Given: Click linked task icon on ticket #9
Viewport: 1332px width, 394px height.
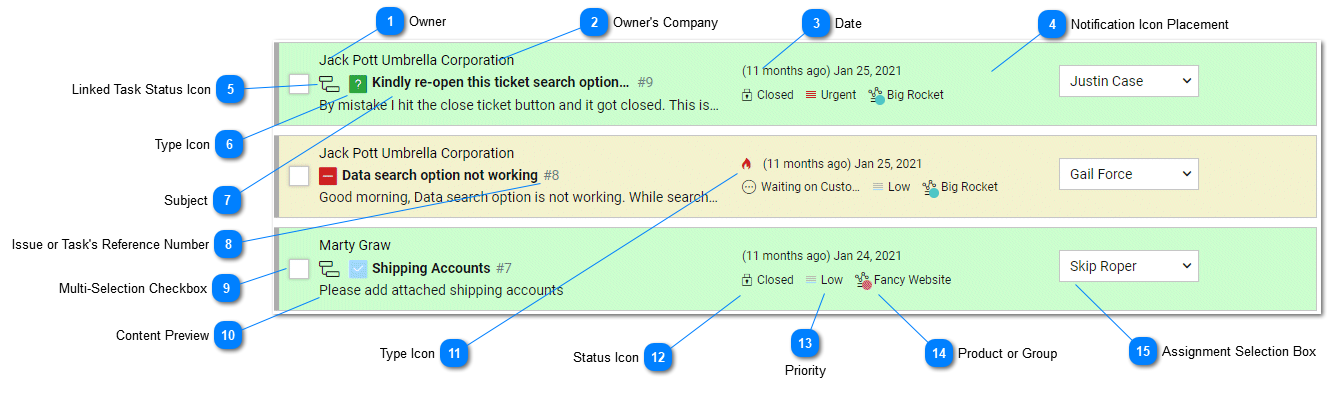Looking at the screenshot, I should (329, 83).
